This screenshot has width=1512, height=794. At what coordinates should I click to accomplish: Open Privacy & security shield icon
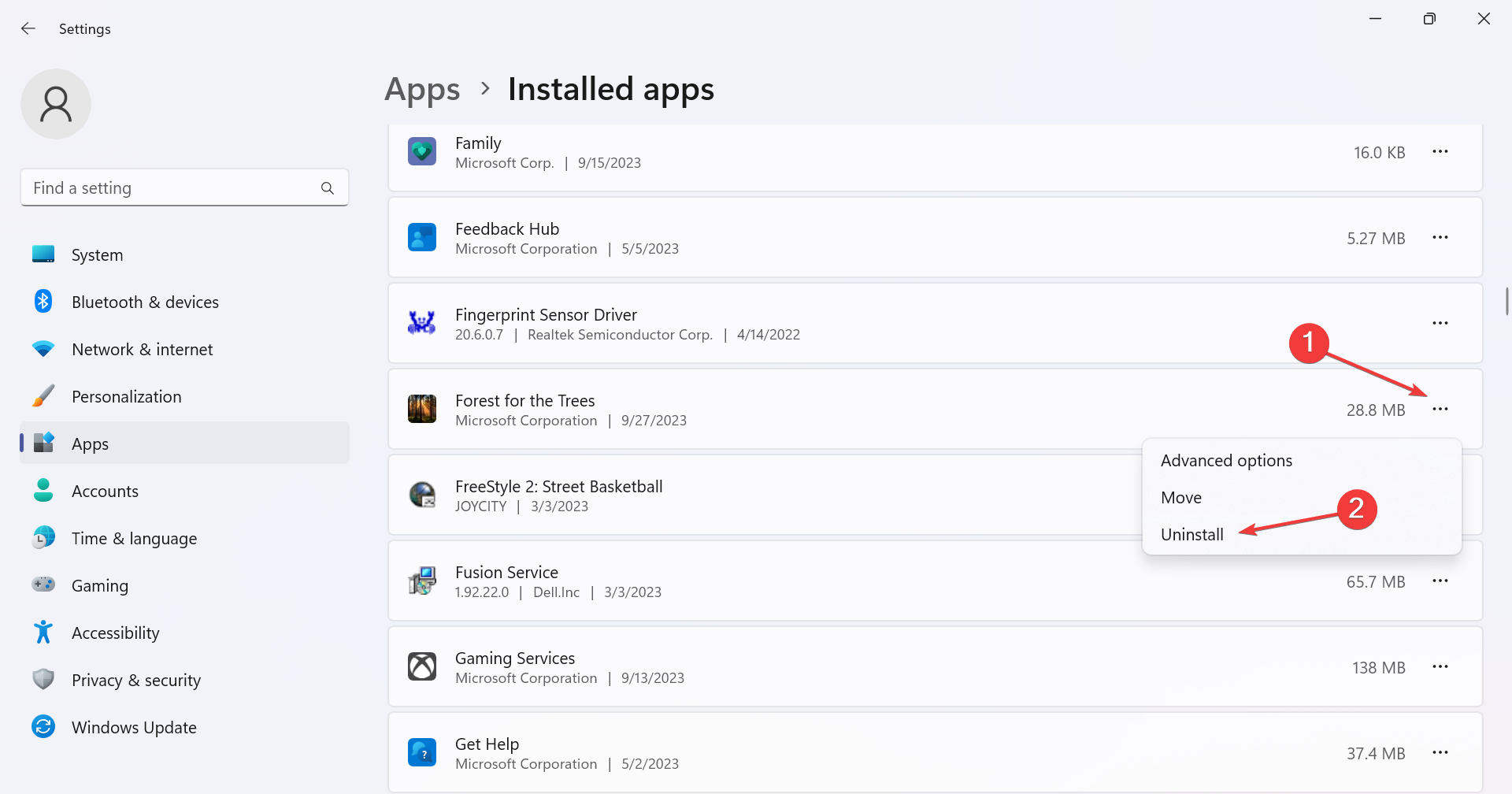43,679
